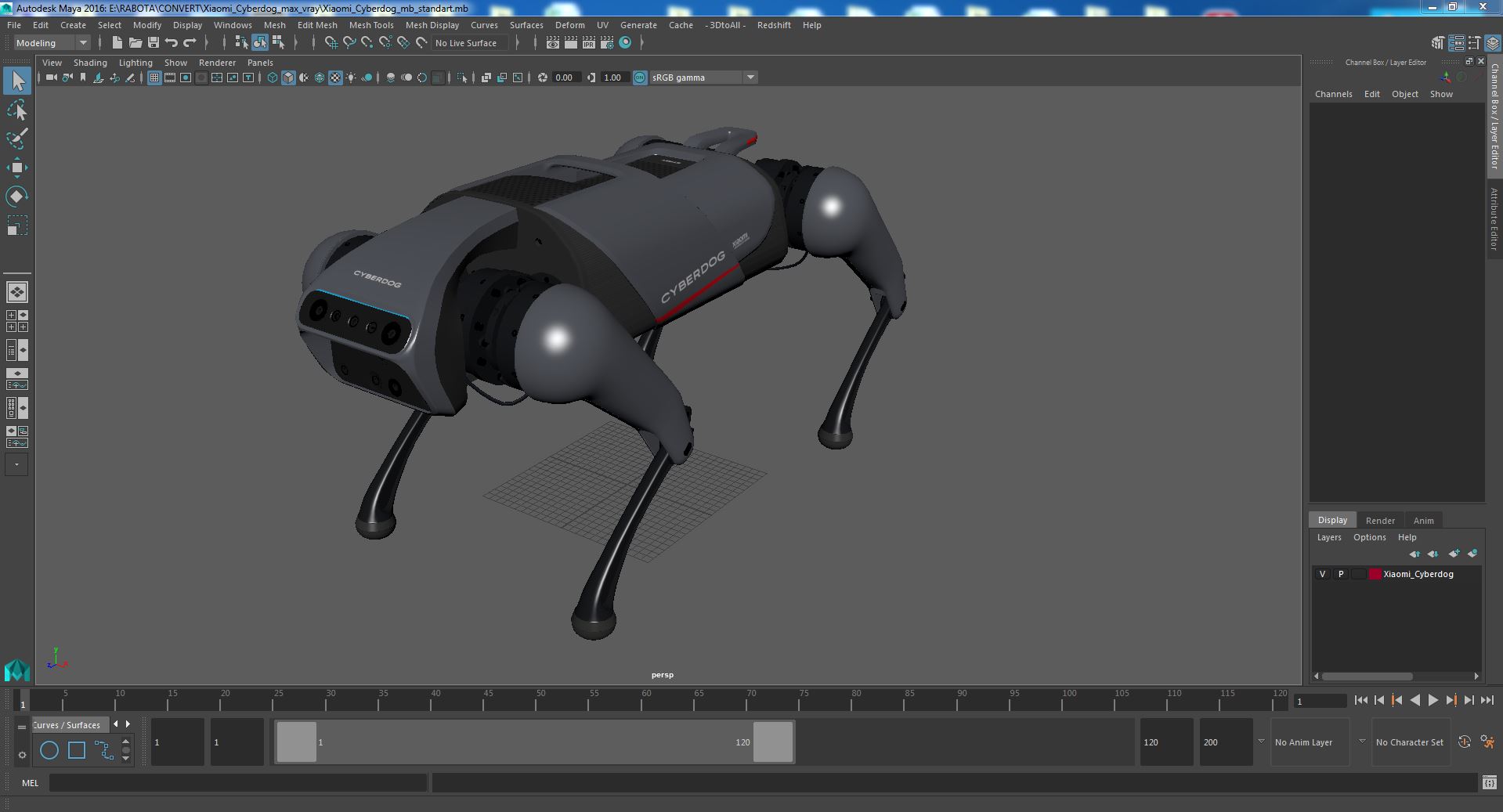Create a new empty layer icon
This screenshot has height=812, width=1503.
tap(1454, 554)
